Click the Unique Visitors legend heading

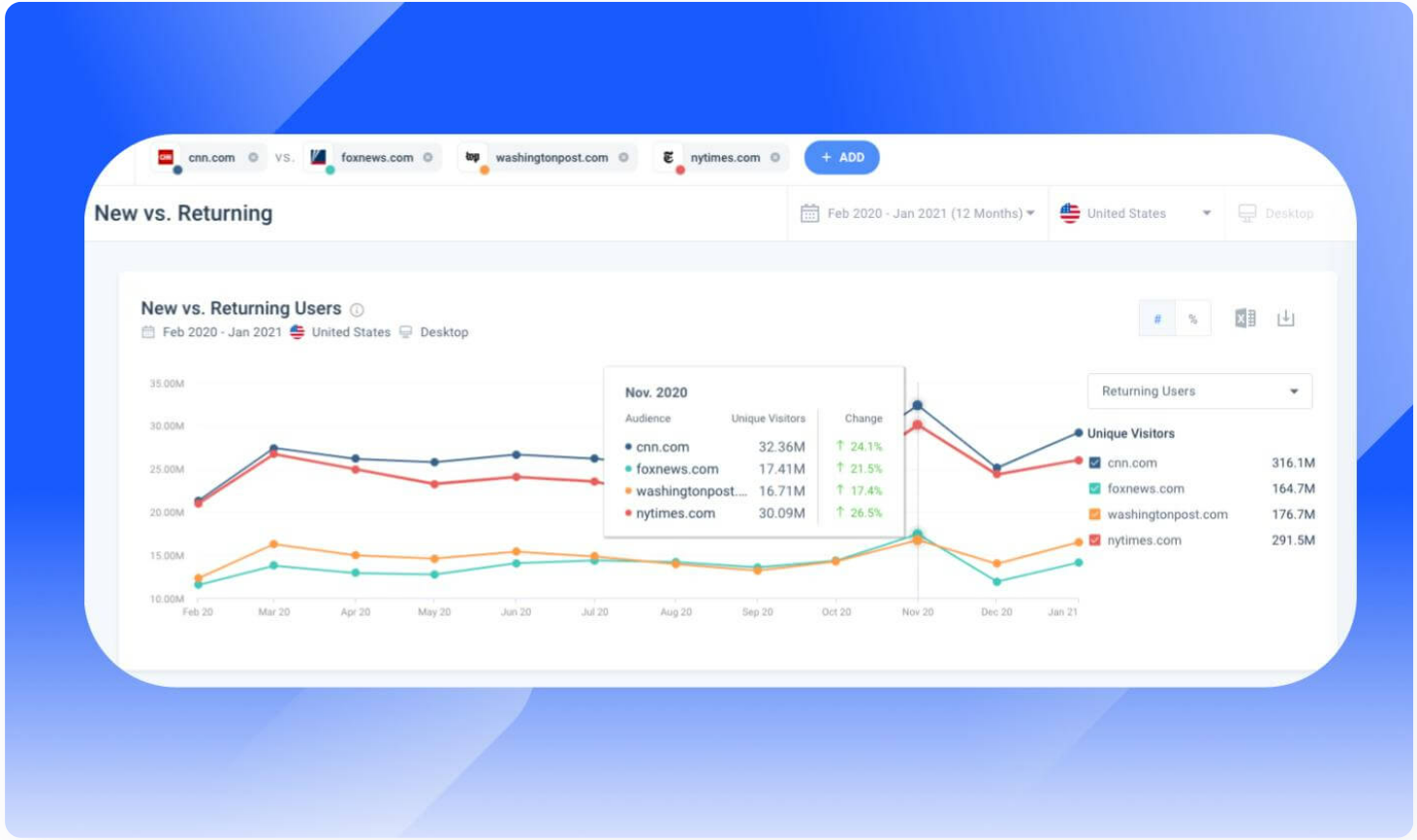point(1130,433)
